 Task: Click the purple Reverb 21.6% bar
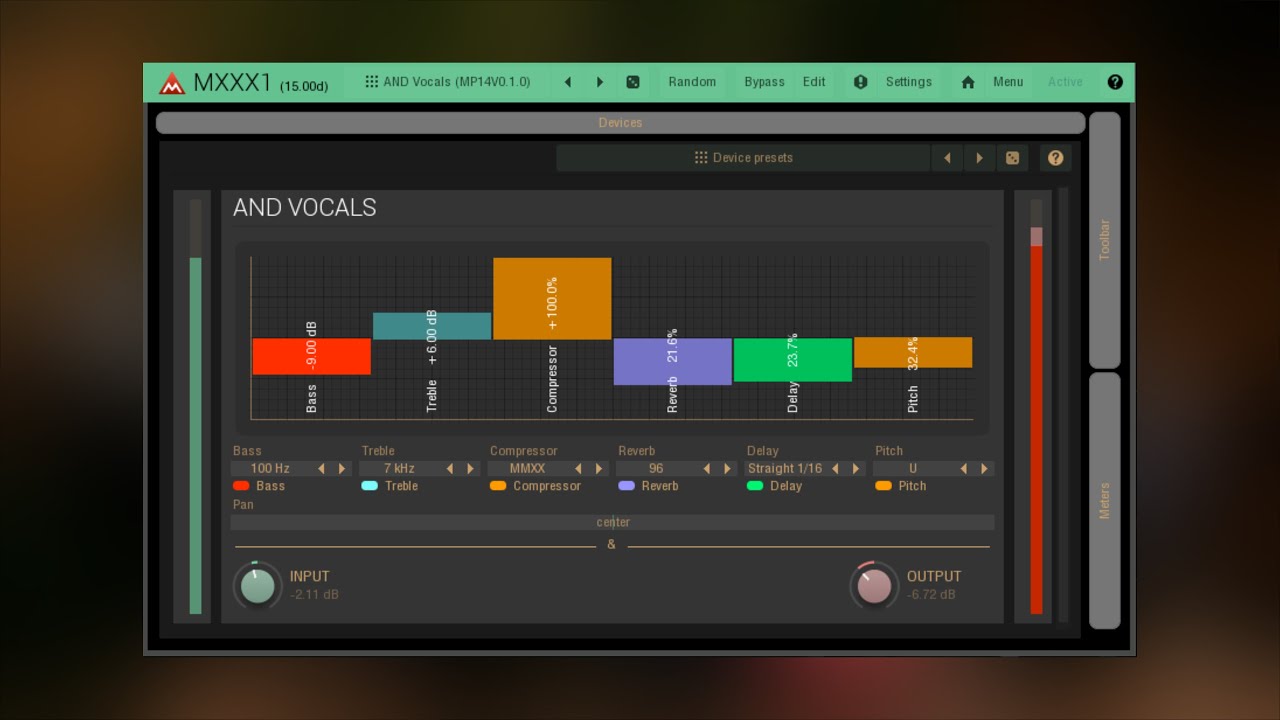click(672, 362)
